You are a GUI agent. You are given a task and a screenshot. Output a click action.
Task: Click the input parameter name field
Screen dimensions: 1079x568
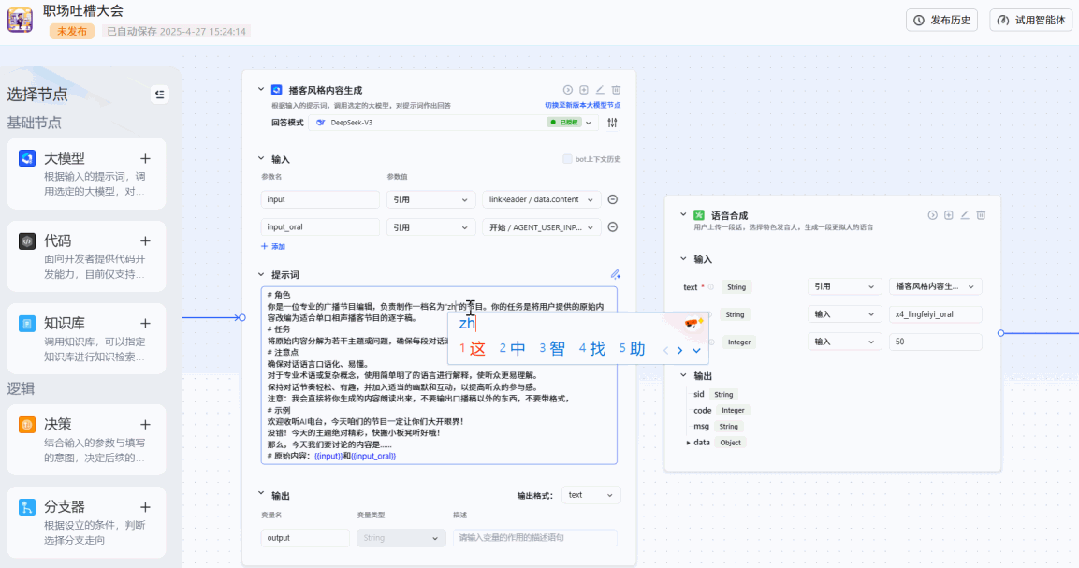[320, 200]
